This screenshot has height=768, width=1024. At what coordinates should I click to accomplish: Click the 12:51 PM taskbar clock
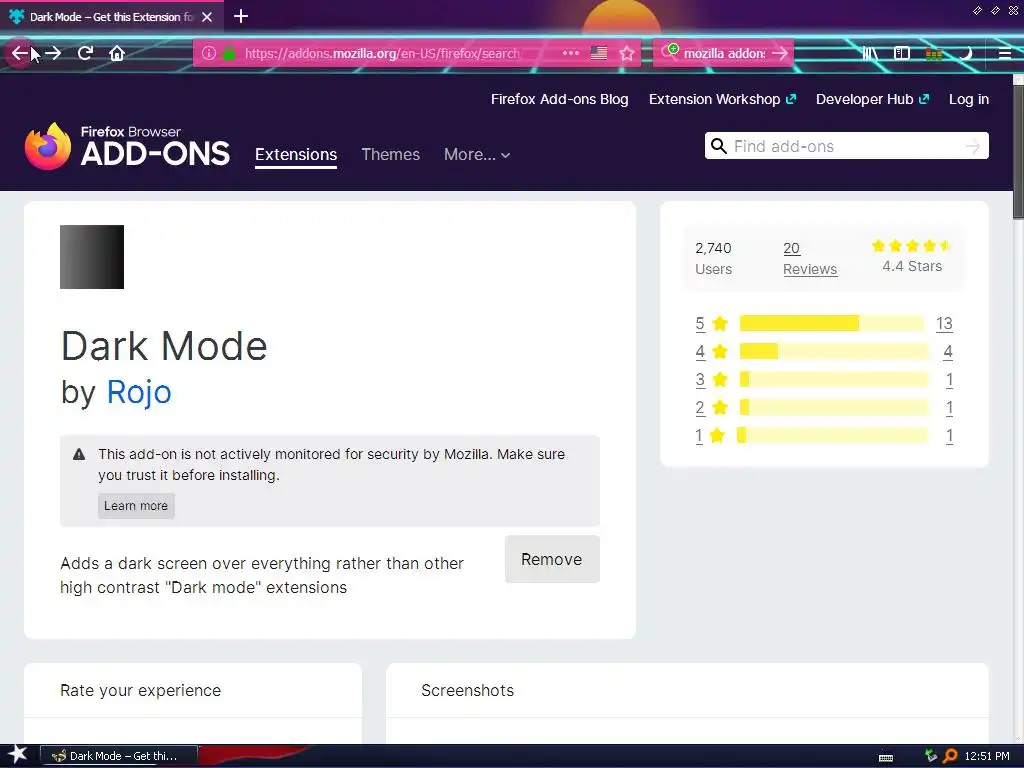(987, 756)
